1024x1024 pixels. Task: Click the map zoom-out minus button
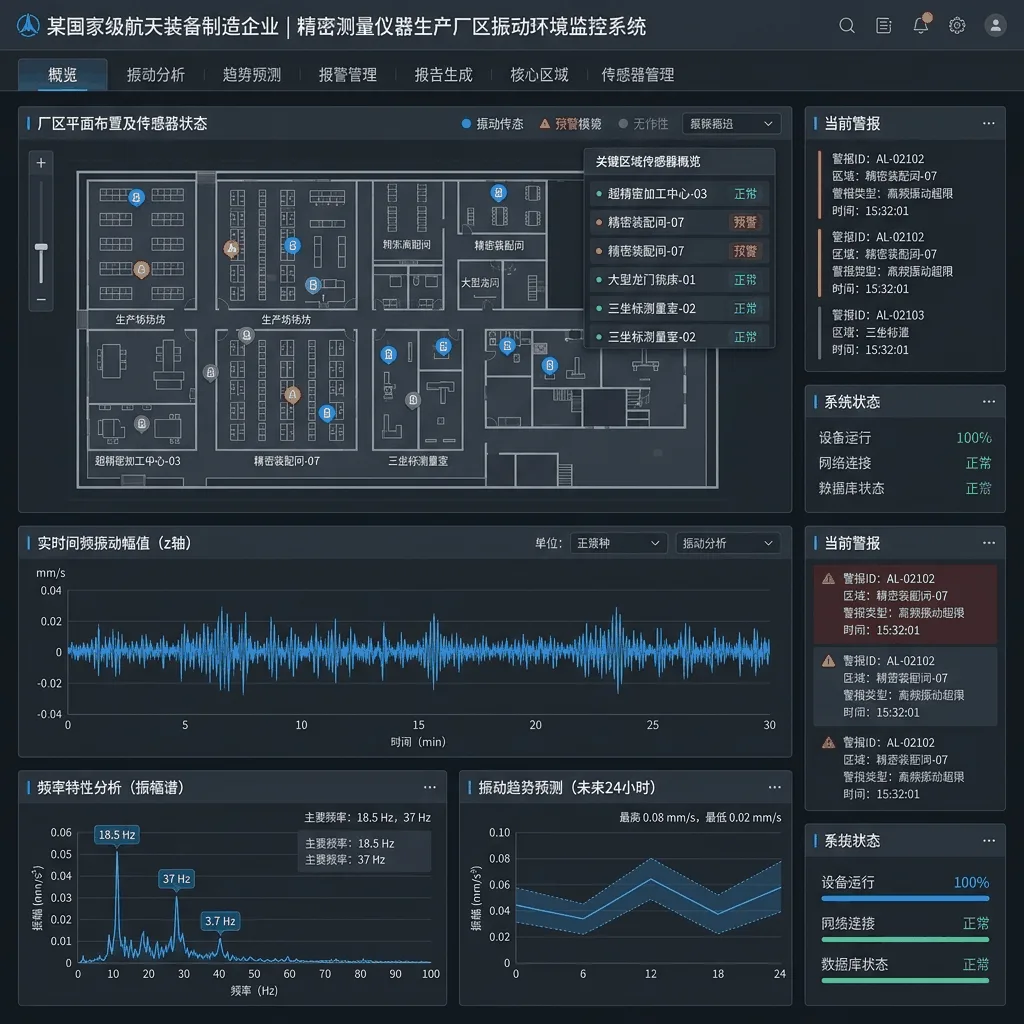point(41,300)
